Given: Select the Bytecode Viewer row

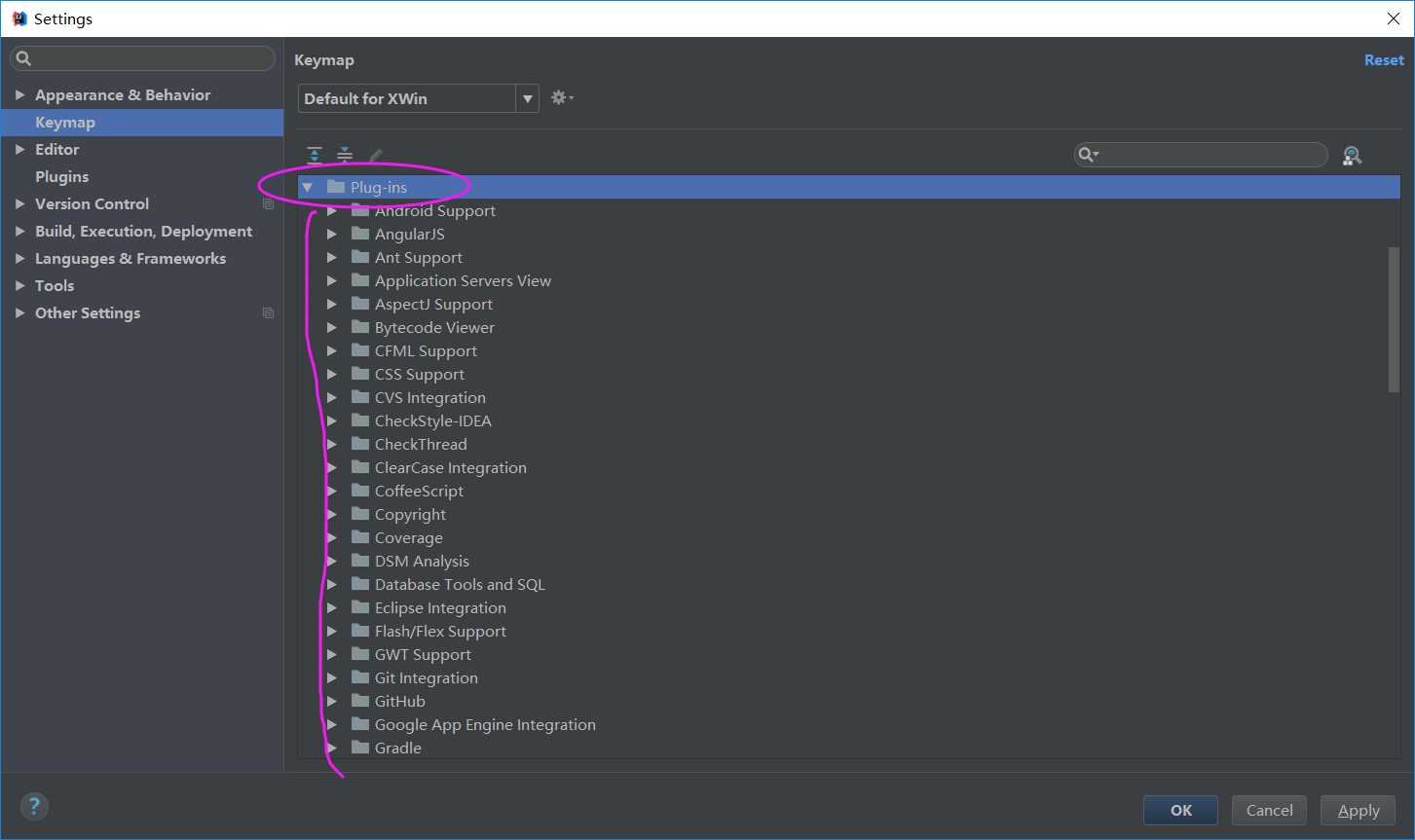Looking at the screenshot, I should click(x=849, y=327).
